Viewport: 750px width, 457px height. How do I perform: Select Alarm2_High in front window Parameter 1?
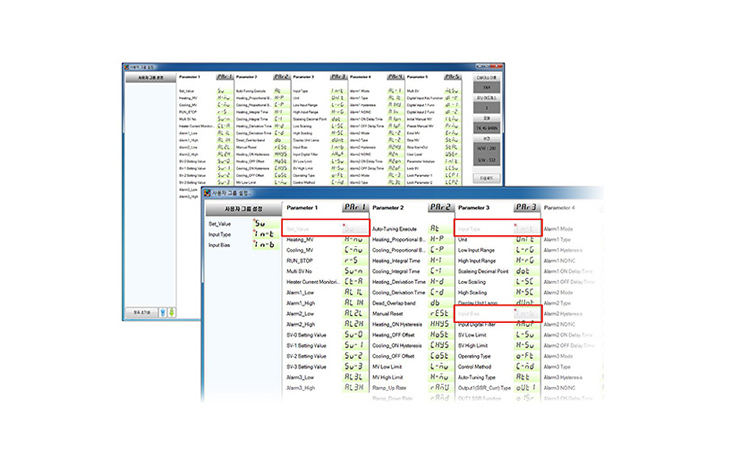301,324
